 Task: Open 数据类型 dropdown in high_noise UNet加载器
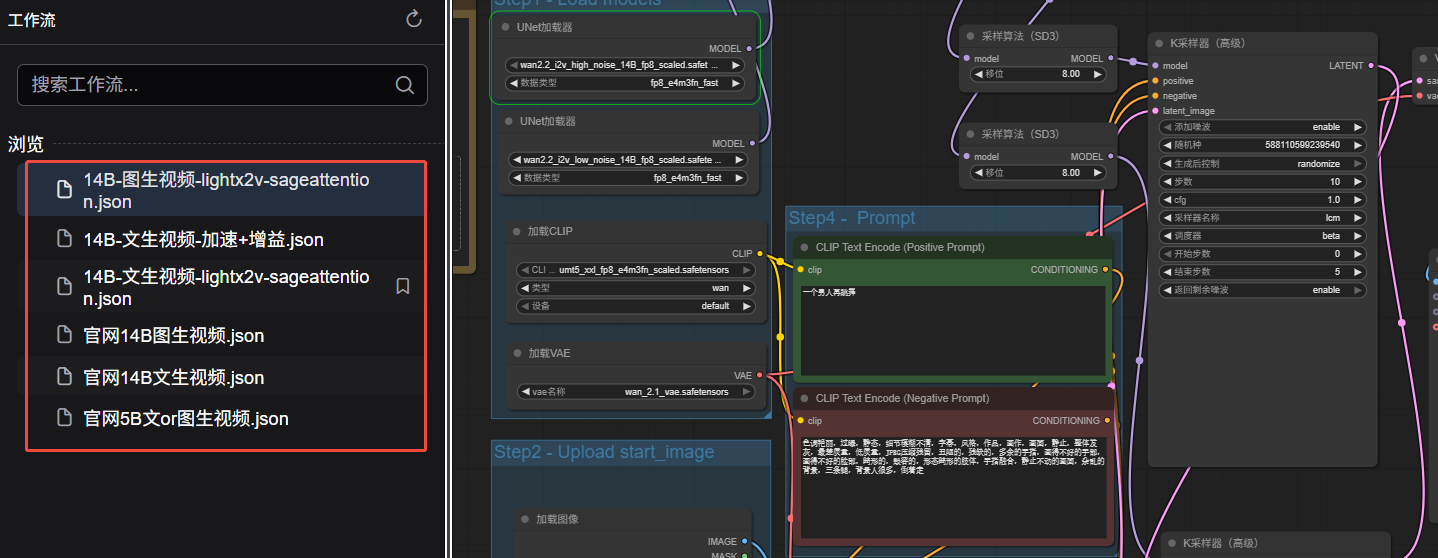(625, 83)
